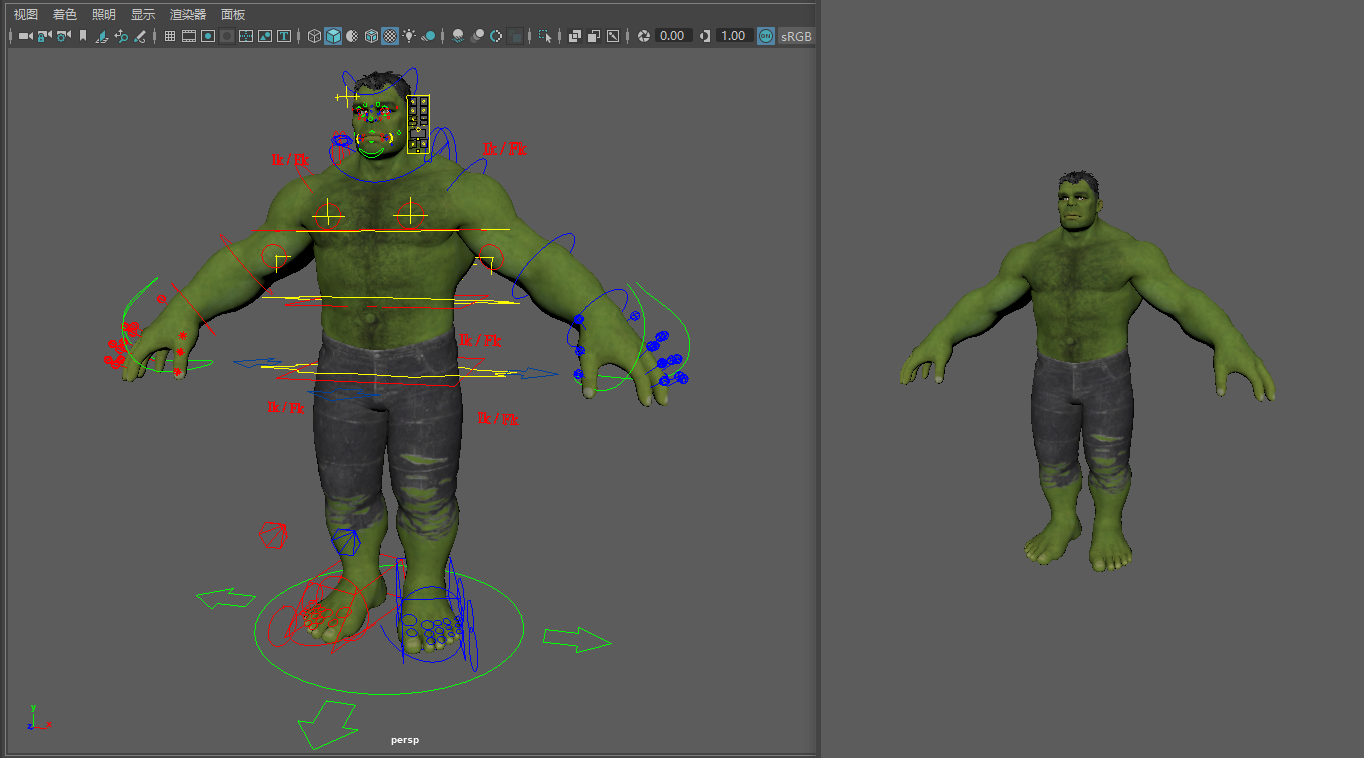Click the Isolate Select icon

[x=545, y=36]
